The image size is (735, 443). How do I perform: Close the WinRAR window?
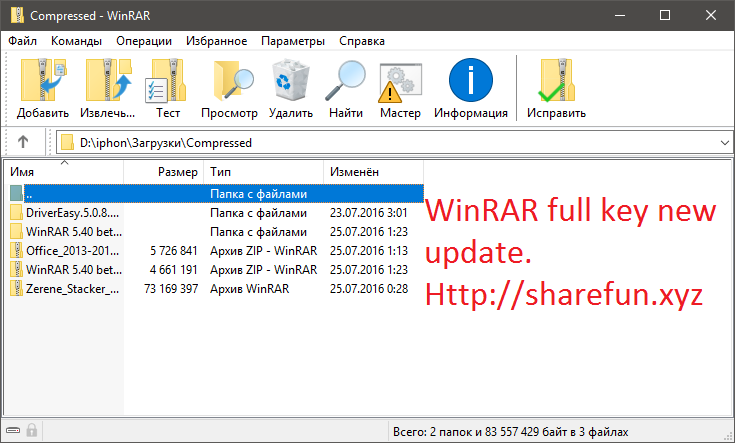coord(711,15)
